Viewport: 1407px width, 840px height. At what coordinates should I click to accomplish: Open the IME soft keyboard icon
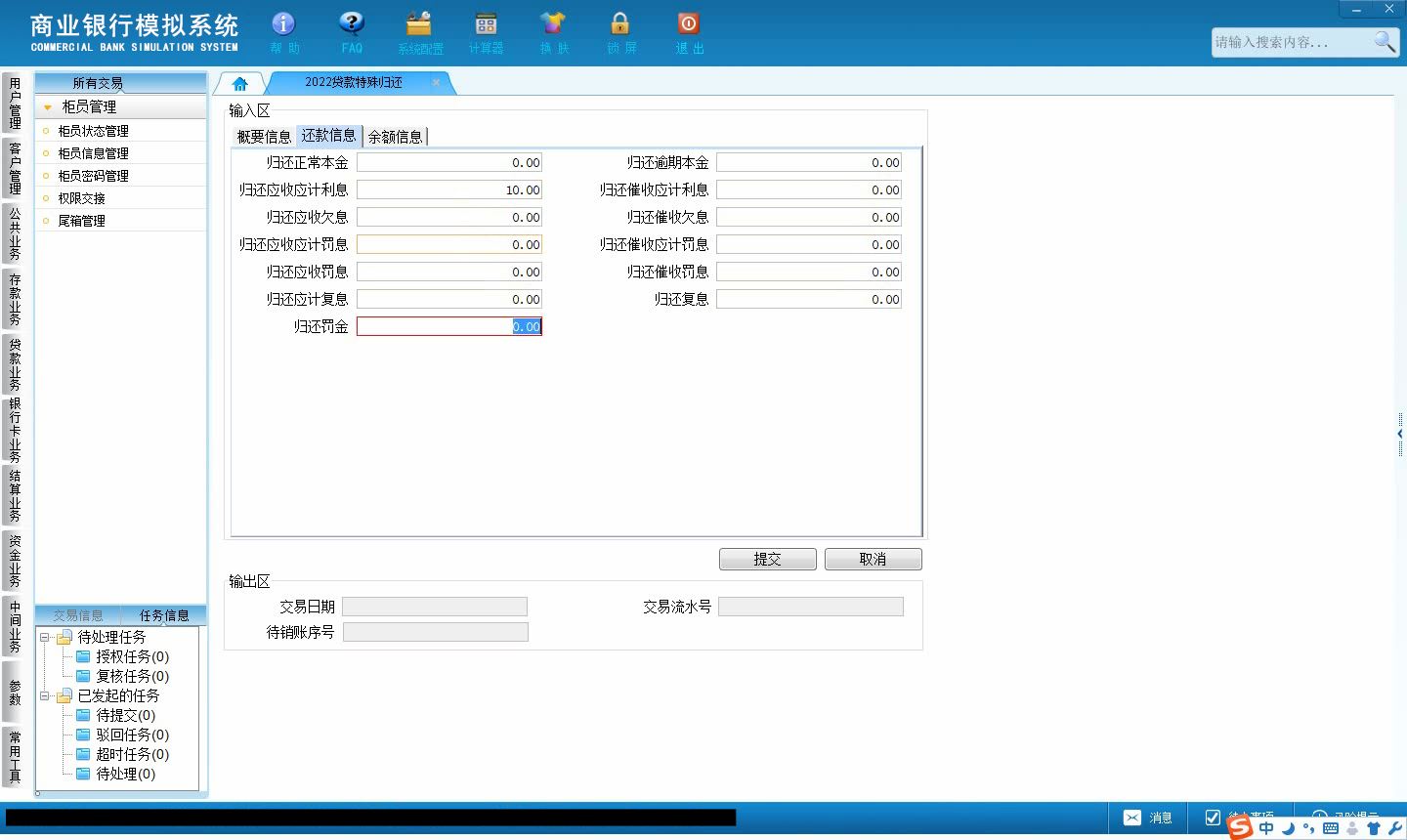(1331, 828)
